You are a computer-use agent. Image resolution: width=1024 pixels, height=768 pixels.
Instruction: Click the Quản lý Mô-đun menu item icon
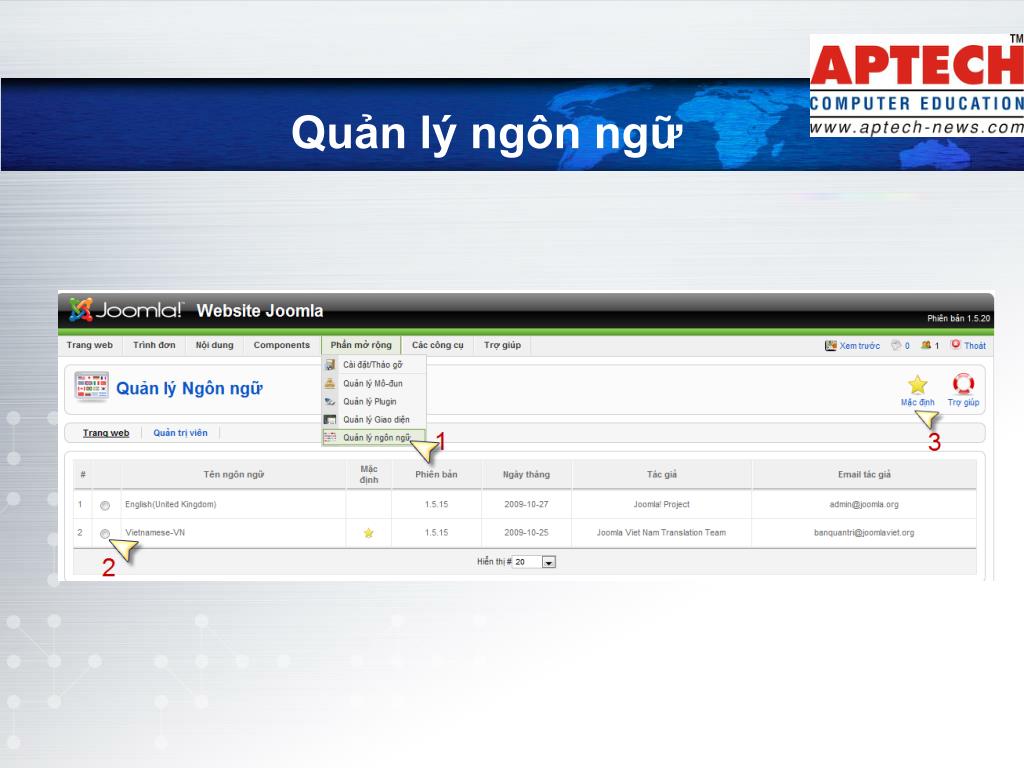tap(330, 383)
